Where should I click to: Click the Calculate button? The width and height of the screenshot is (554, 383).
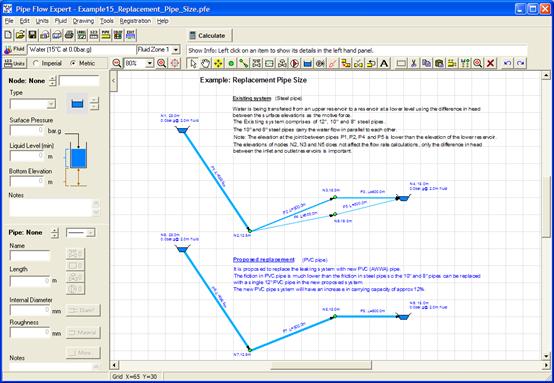click(x=209, y=35)
